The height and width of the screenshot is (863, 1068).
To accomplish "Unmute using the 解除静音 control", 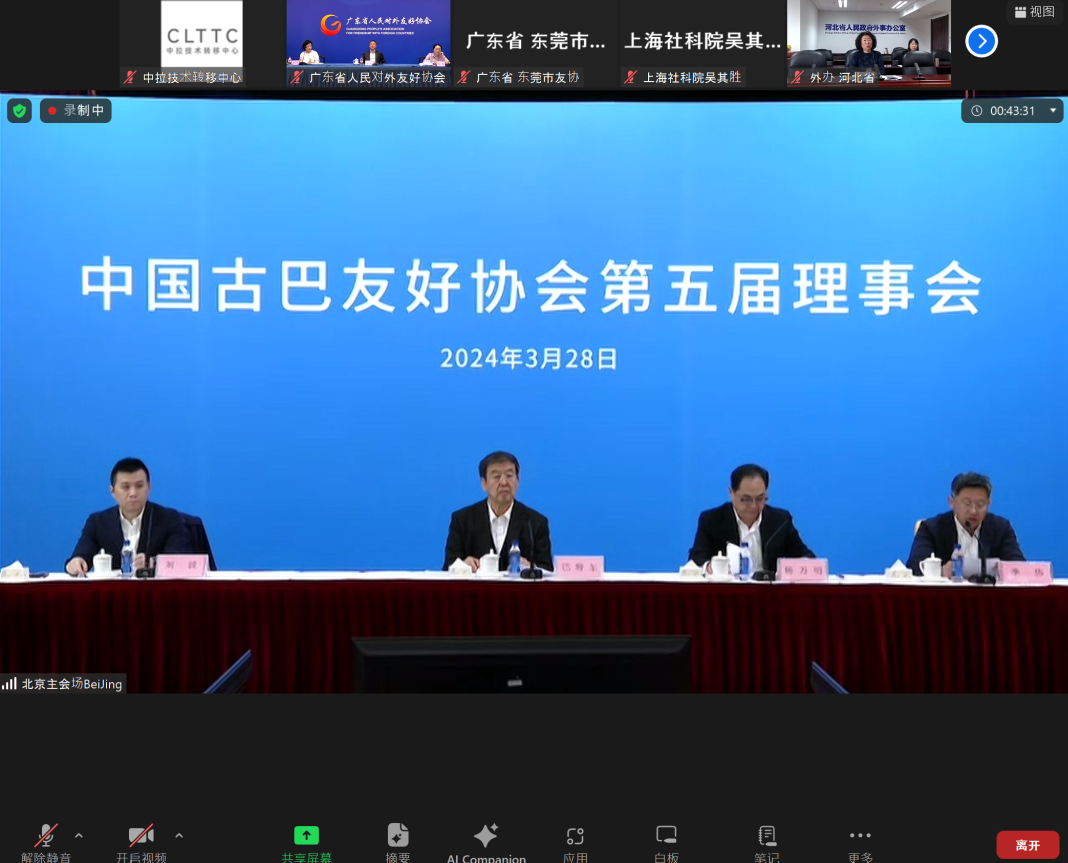I will [45, 841].
